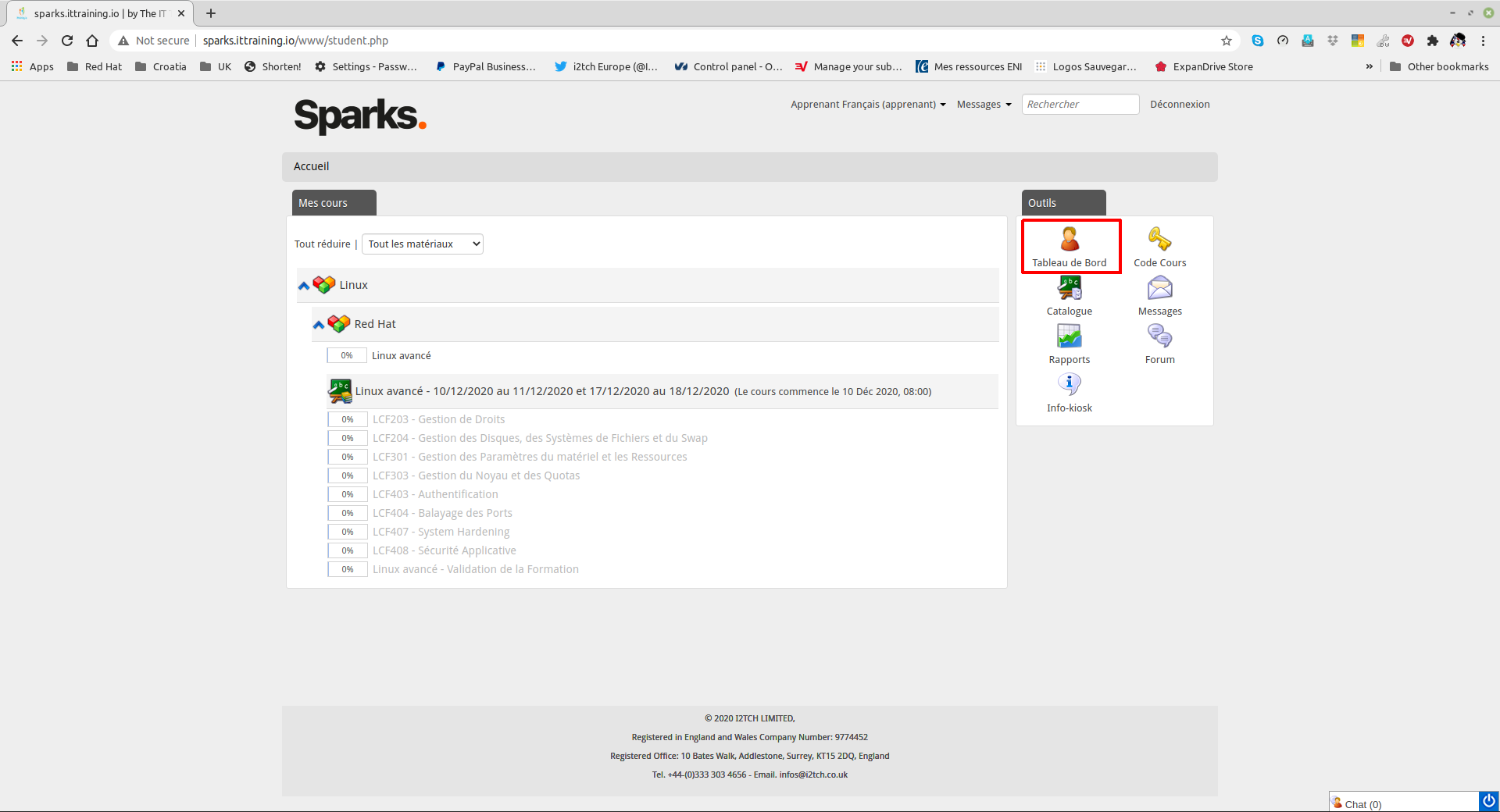1500x812 pixels.
Task: Open the Tableau de Bord tool
Action: 1070,246
